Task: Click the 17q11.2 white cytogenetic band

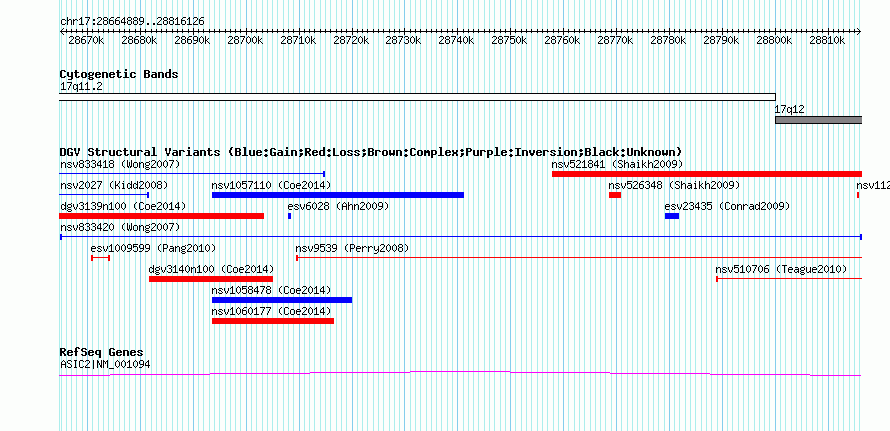Action: pos(417,97)
